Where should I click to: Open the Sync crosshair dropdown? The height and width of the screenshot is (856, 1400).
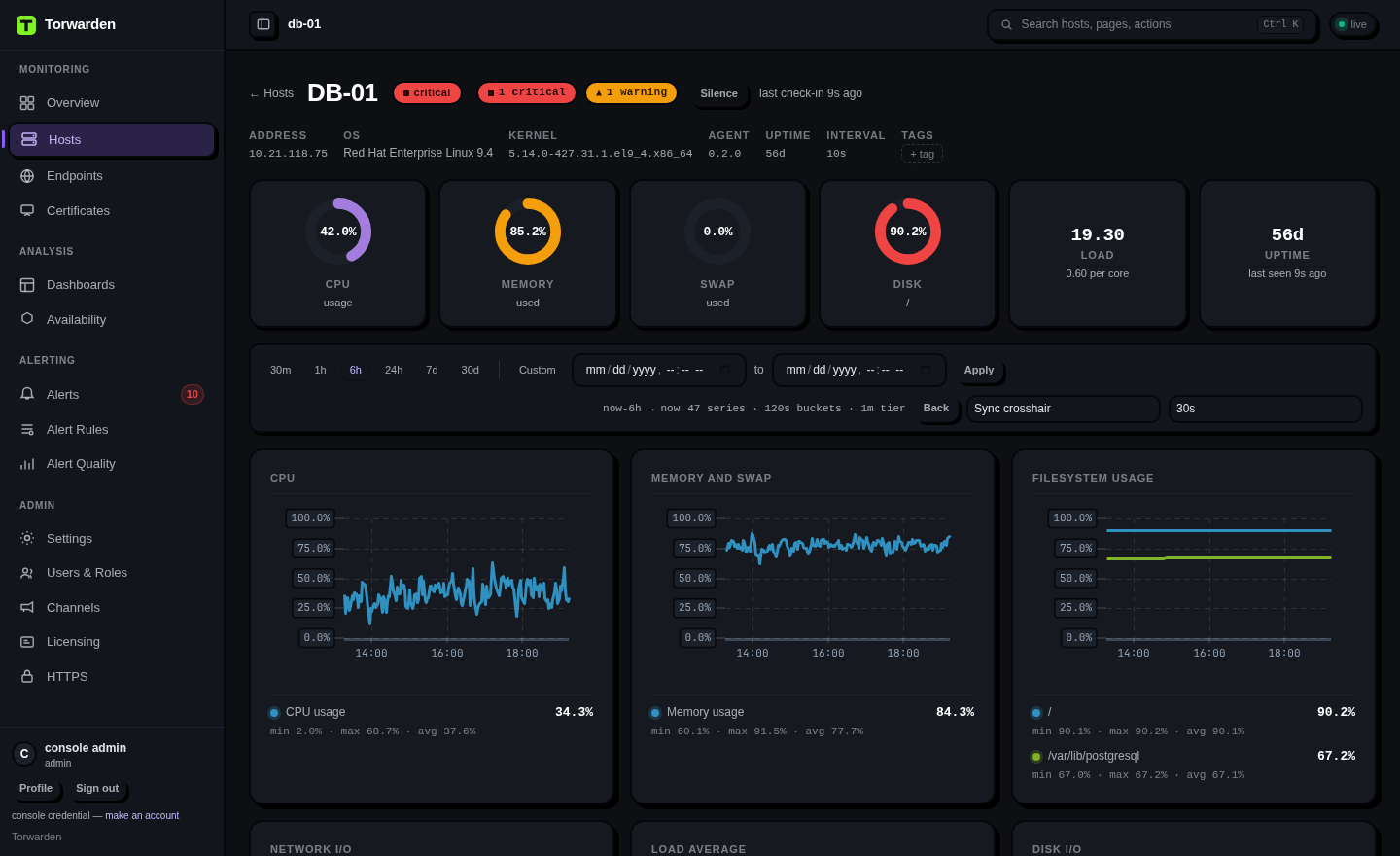[x=1064, y=409]
